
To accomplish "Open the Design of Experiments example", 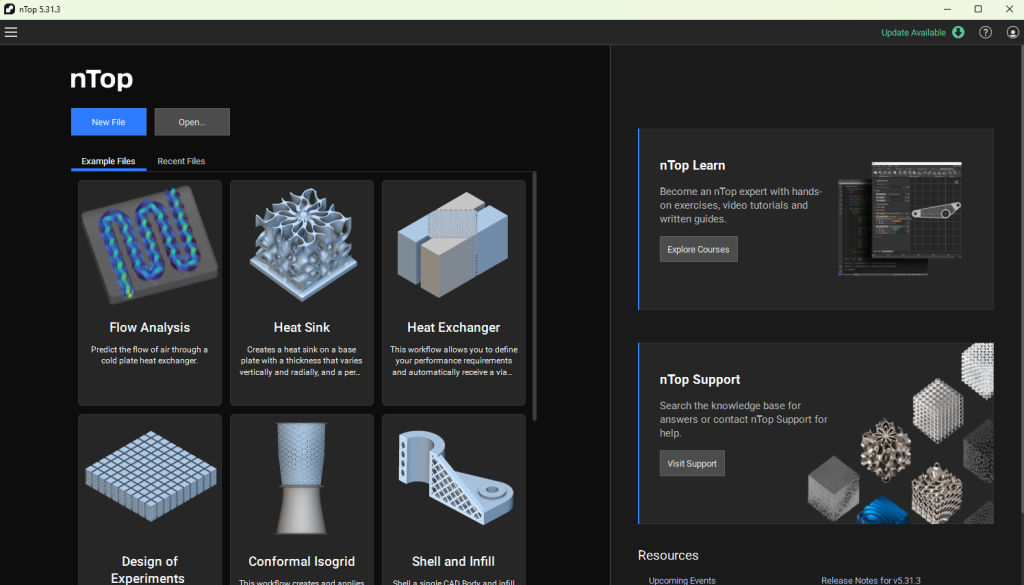I will pos(150,475).
